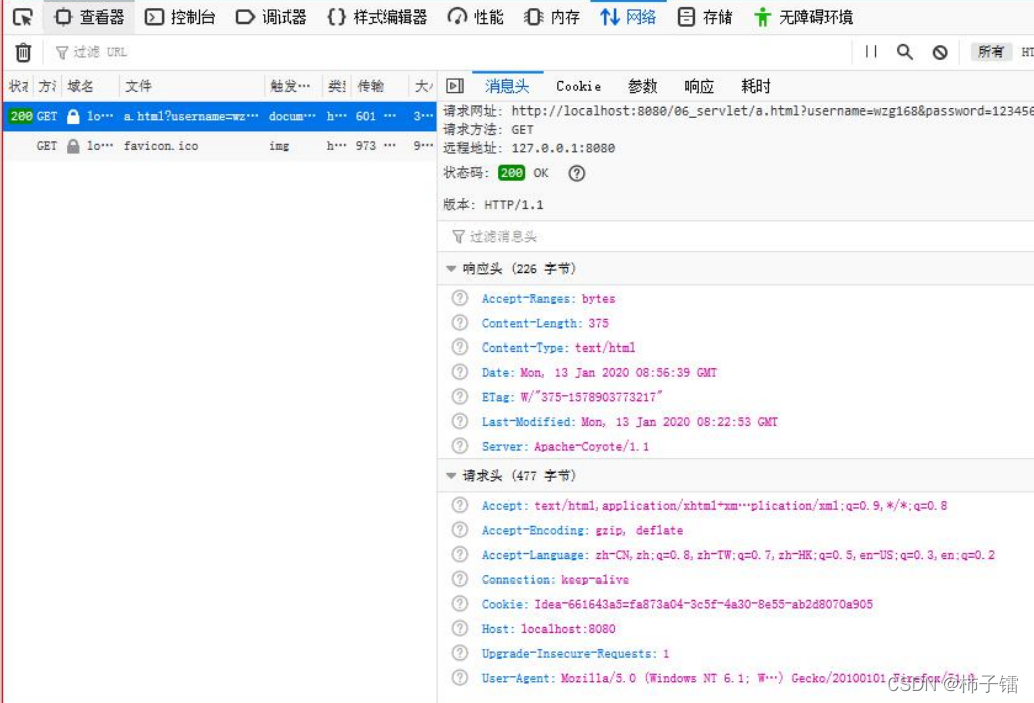Open the 控制台 panel tab
This screenshot has width=1034, height=703.
tap(180, 17)
